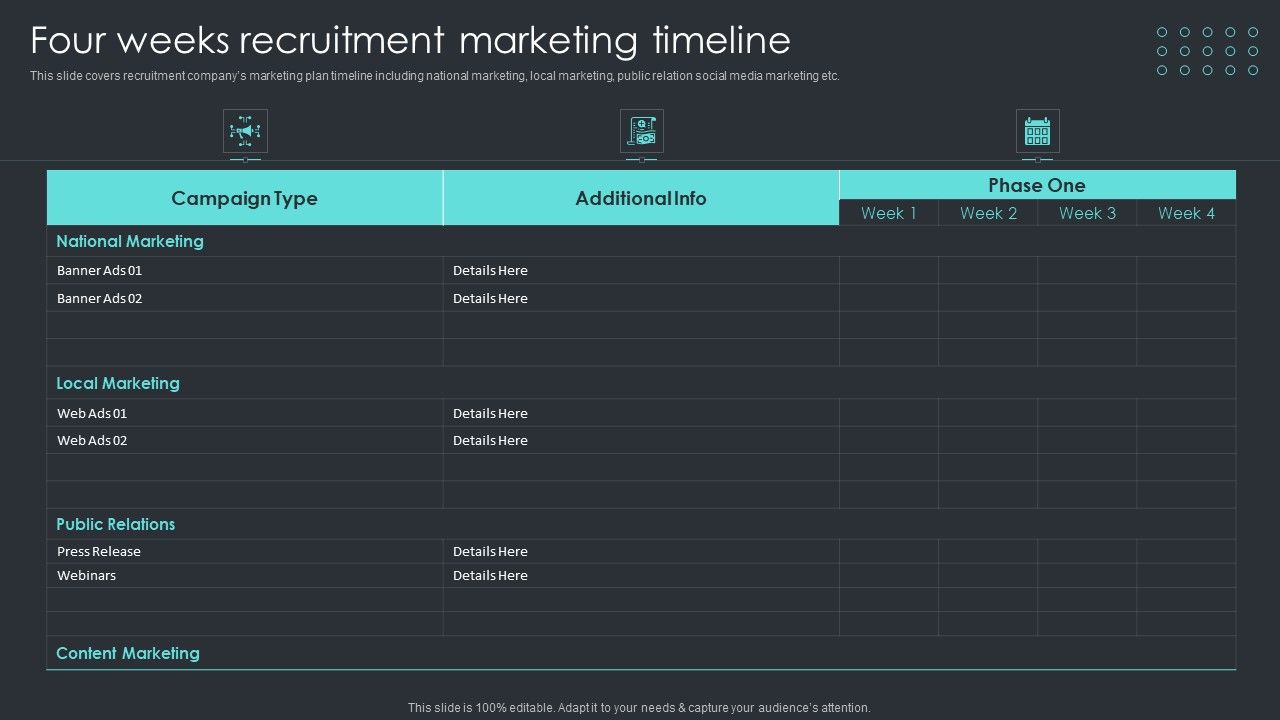Select the 'Week 3' column header
Image resolution: width=1280 pixels, height=720 pixels.
[1087, 213]
